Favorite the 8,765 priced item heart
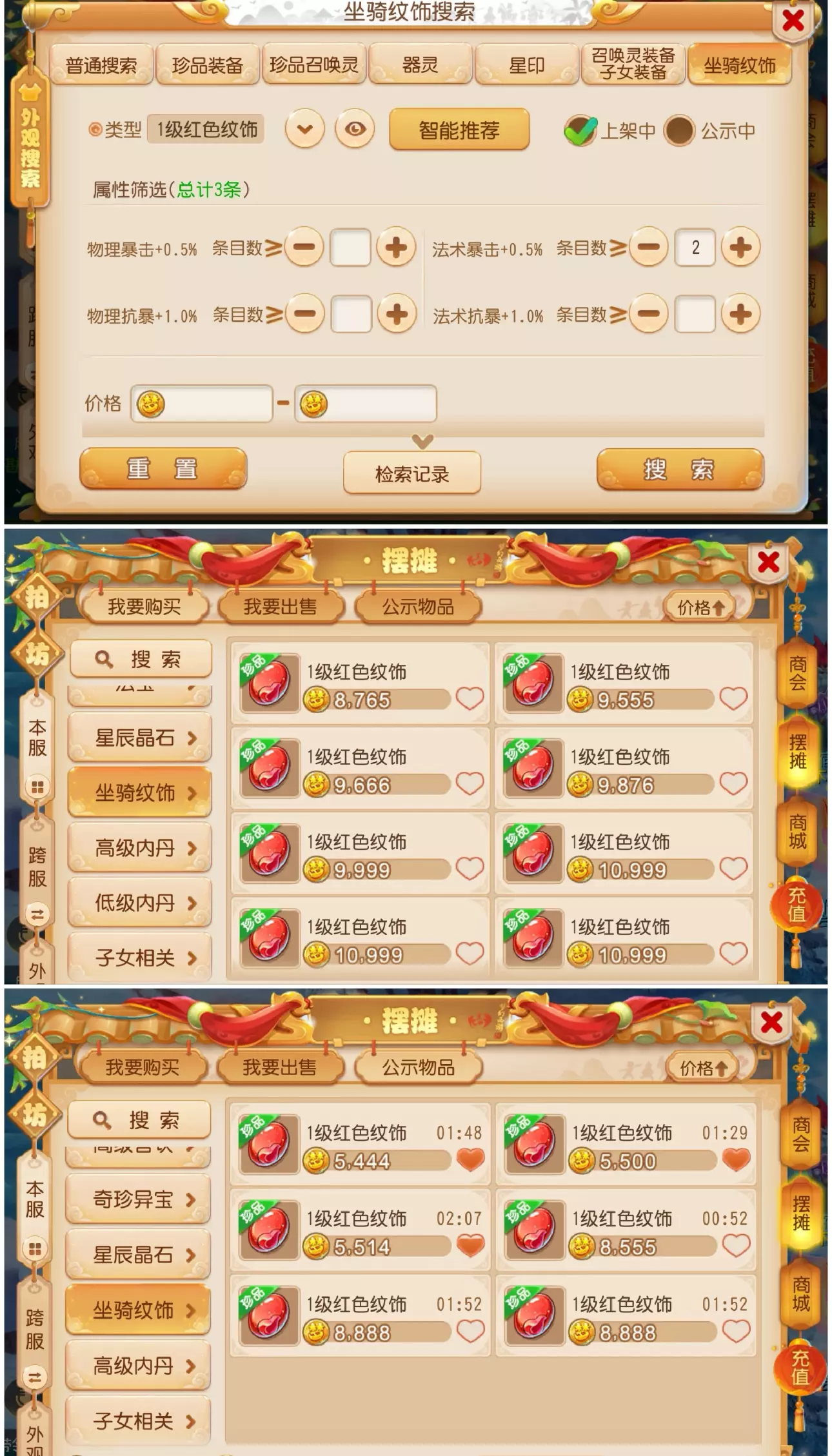 tap(470, 698)
